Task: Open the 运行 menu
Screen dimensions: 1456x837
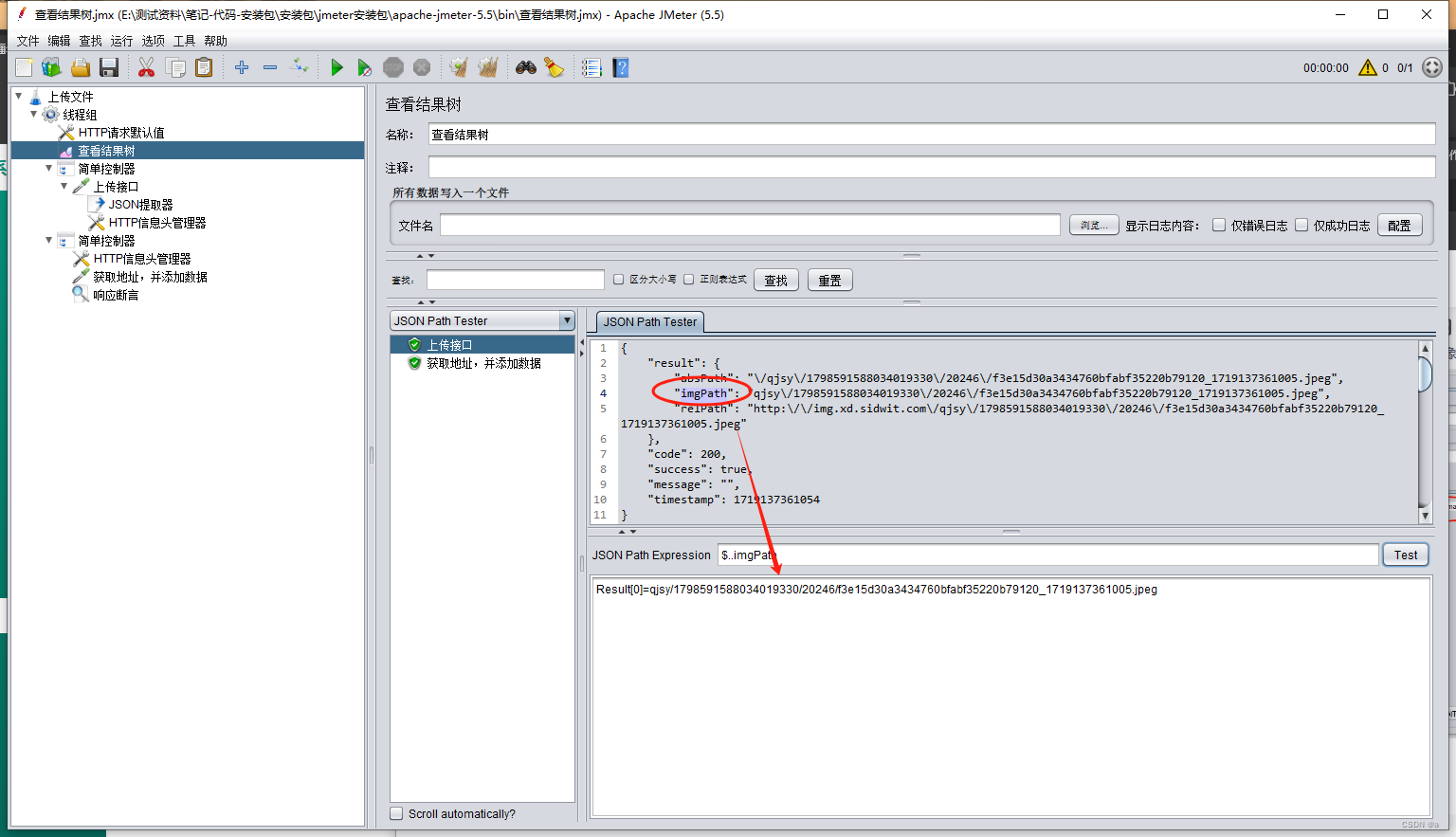Action: click(120, 41)
